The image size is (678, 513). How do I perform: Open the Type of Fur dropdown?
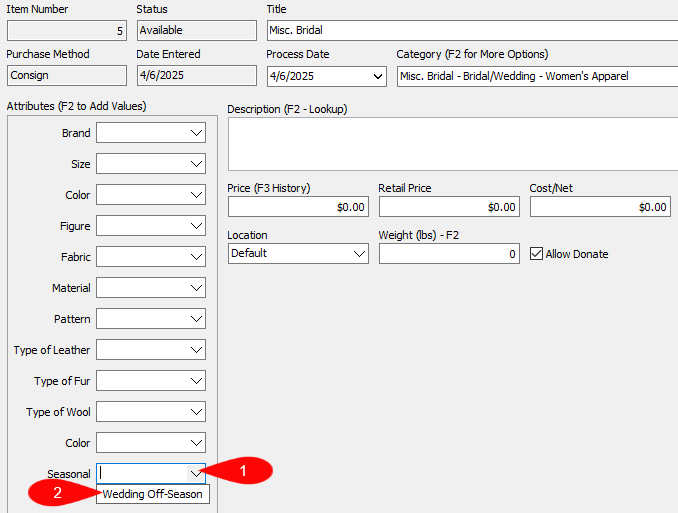tap(196, 381)
